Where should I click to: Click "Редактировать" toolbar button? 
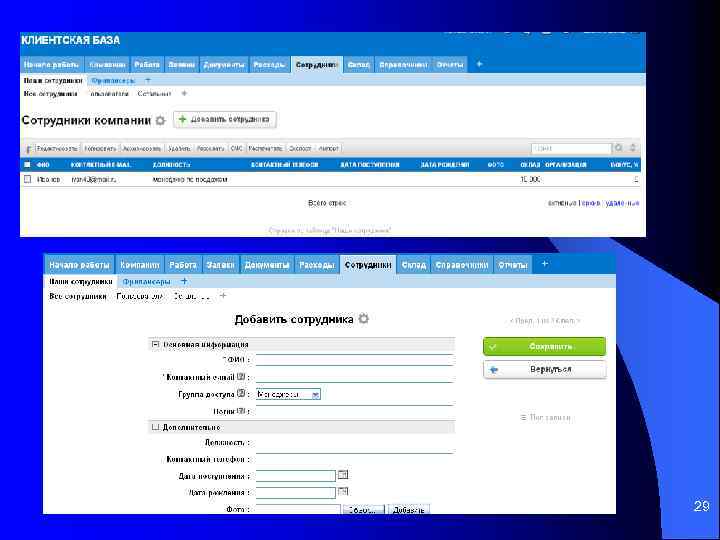pyautogui.click(x=57, y=148)
